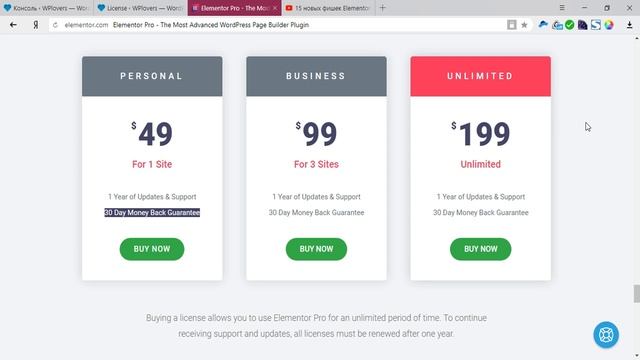
Task: Open the browser hamburger menu
Action: (562, 8)
